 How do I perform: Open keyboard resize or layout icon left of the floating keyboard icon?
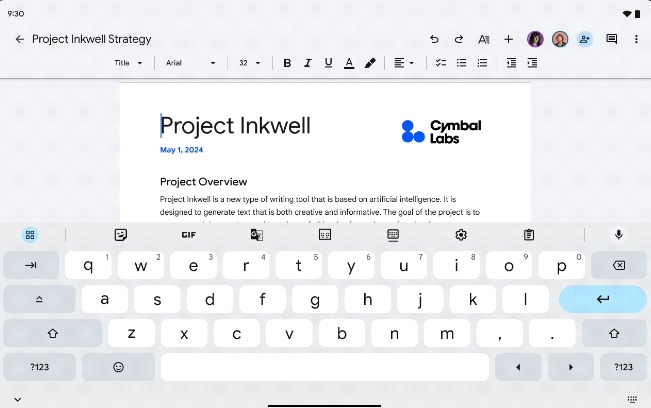tap(325, 235)
